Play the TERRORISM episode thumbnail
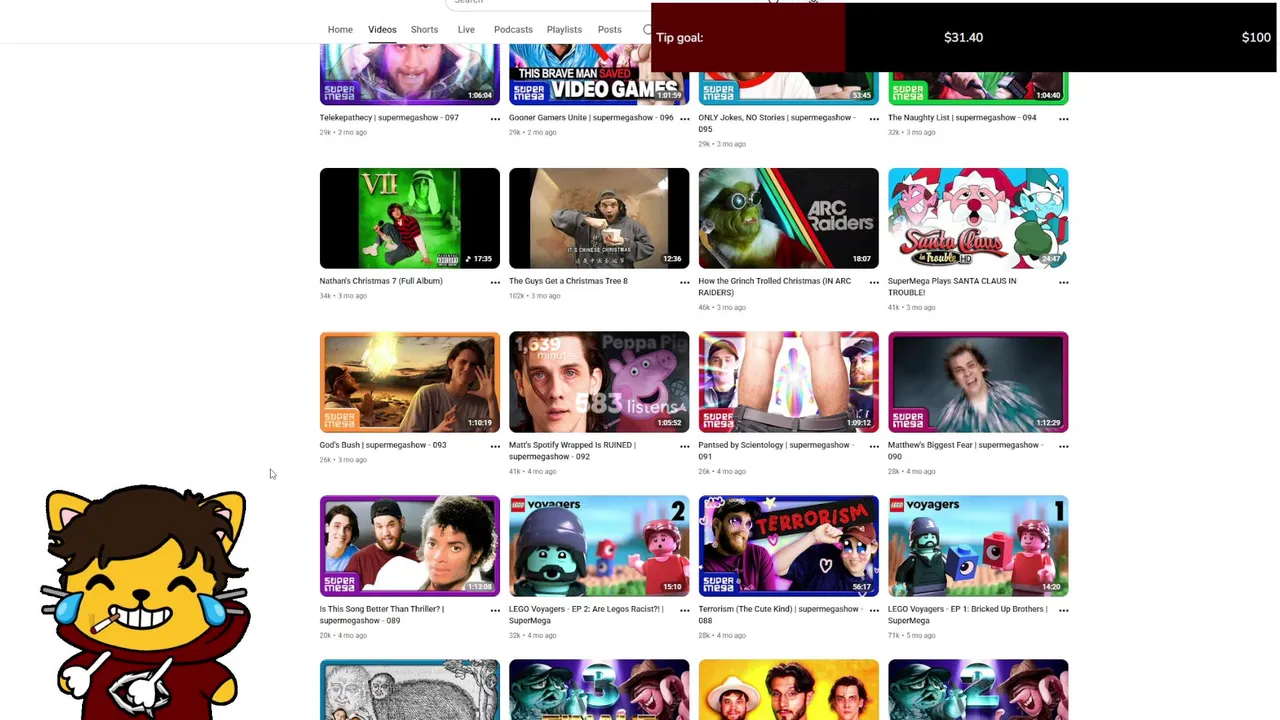The height and width of the screenshot is (720, 1280). click(x=788, y=546)
